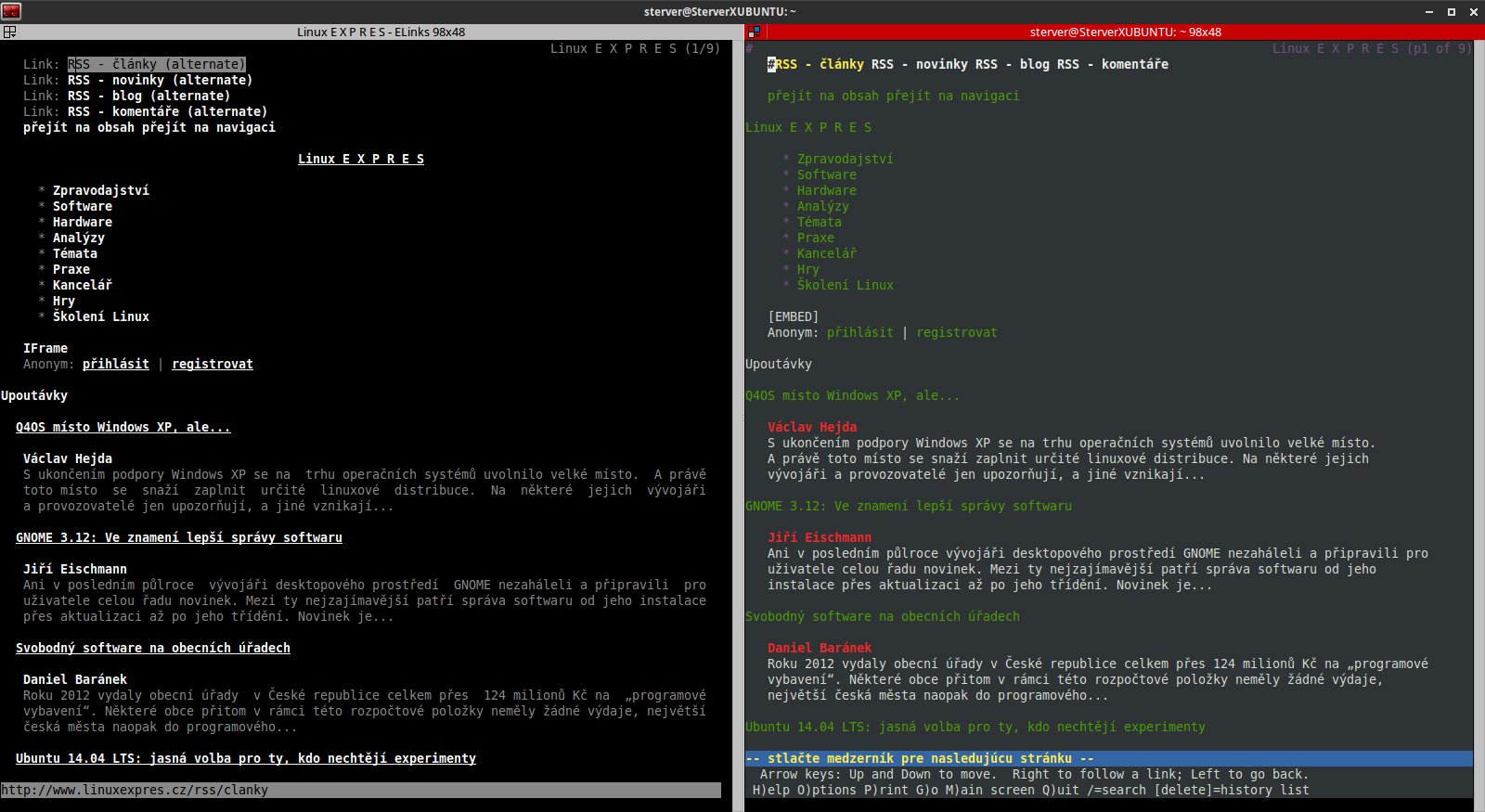The image size is (1485, 812).
Task: Follow underlined 'Linux E X P R E S' heading in ELinks
Action: (361, 159)
